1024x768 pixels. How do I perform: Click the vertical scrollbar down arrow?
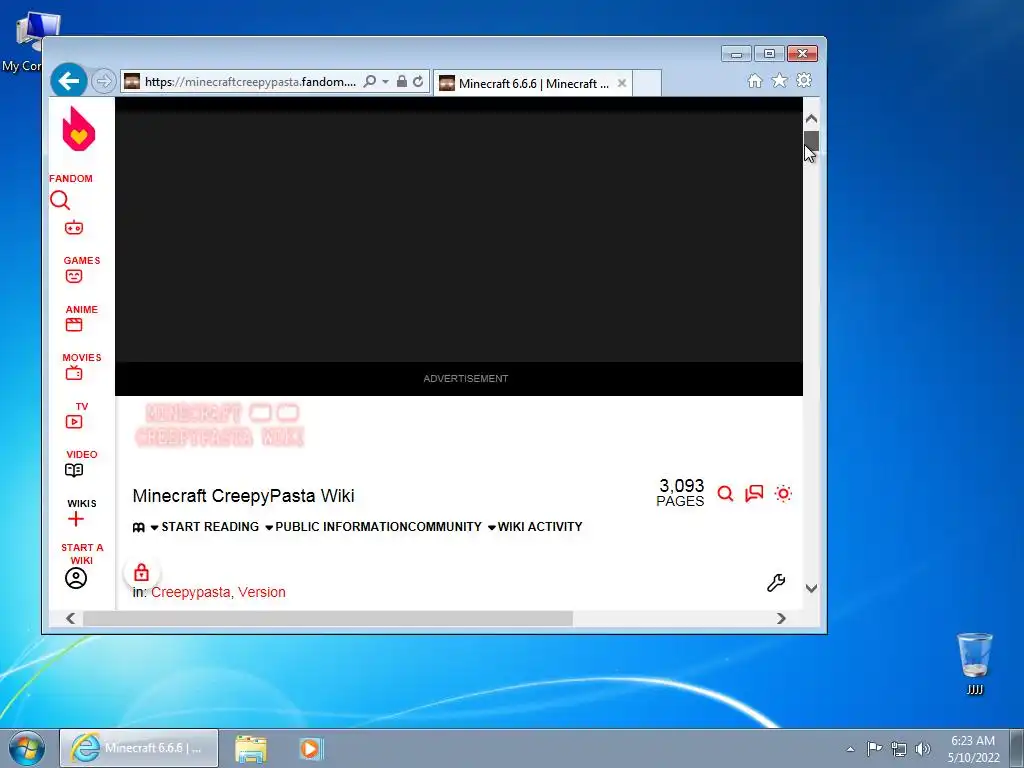coord(811,588)
